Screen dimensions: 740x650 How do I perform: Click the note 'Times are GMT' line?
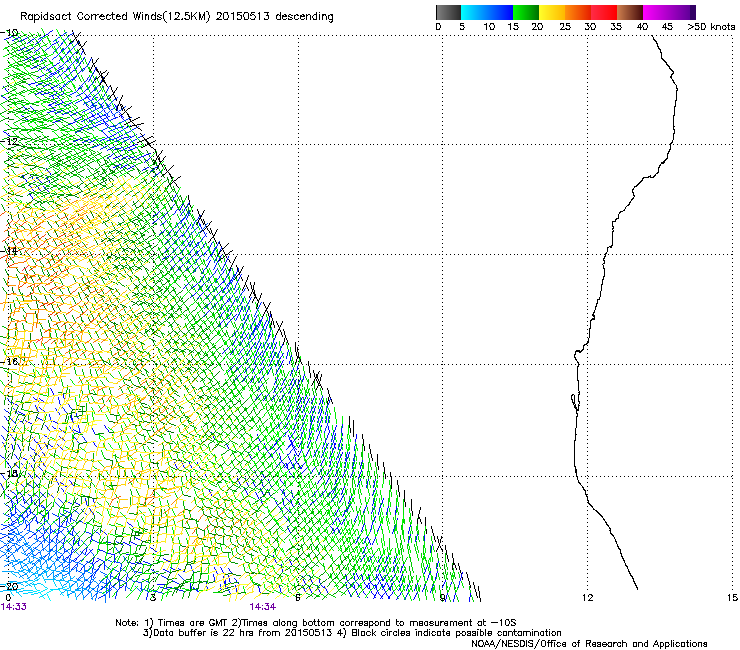pyautogui.click(x=316, y=623)
